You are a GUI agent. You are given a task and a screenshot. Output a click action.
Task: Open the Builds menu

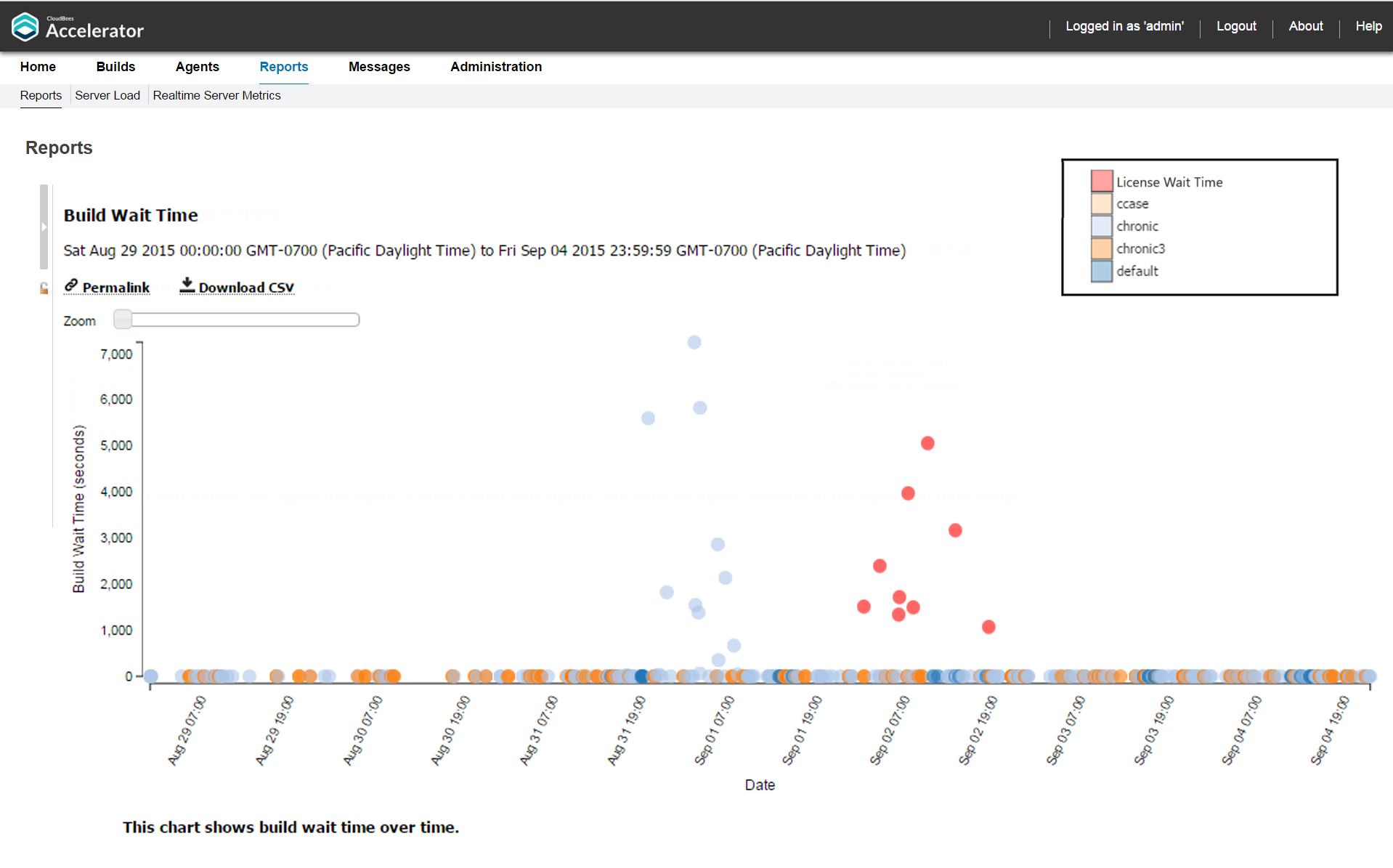[x=115, y=67]
